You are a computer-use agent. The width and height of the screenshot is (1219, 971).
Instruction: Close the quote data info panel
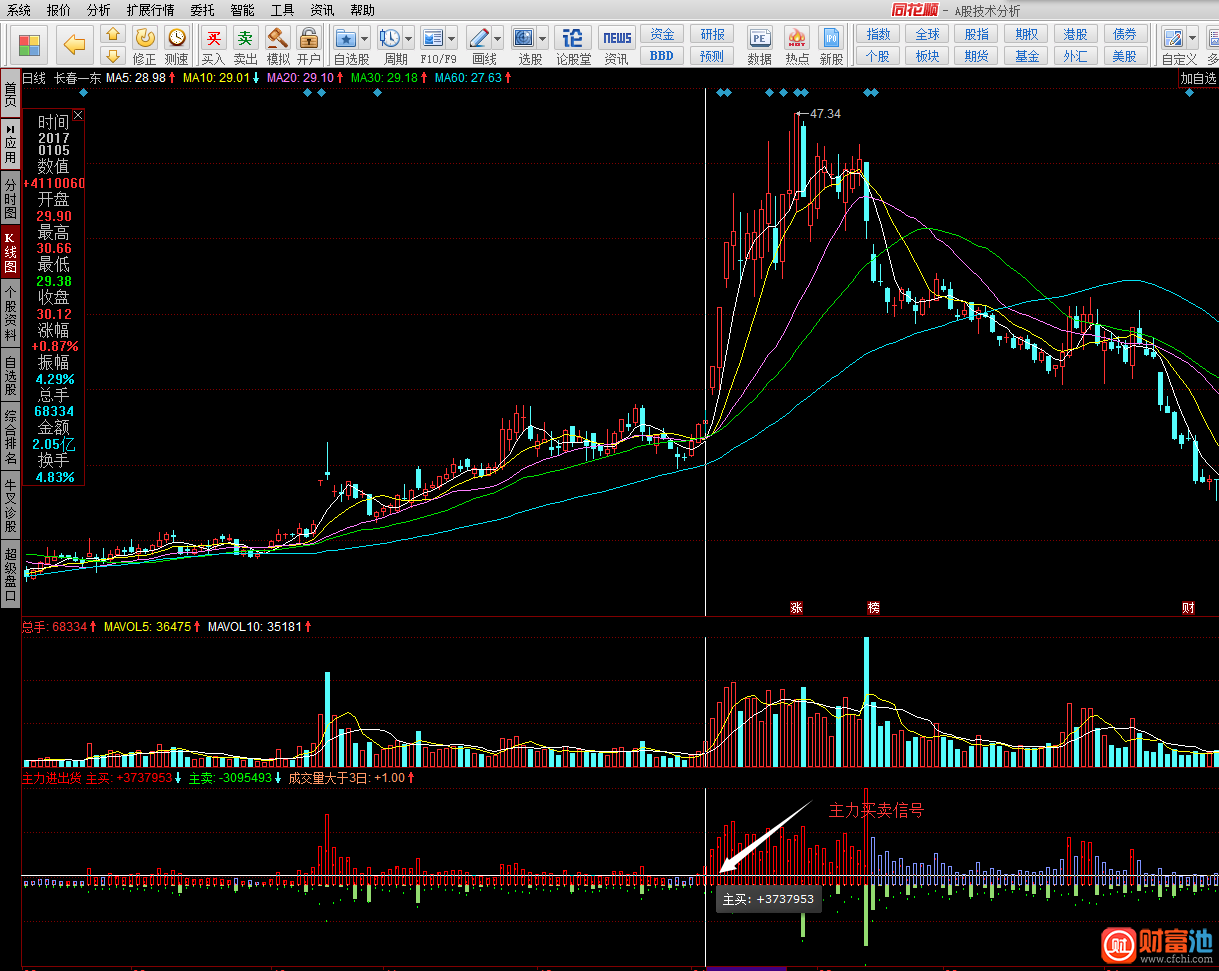tap(78, 116)
